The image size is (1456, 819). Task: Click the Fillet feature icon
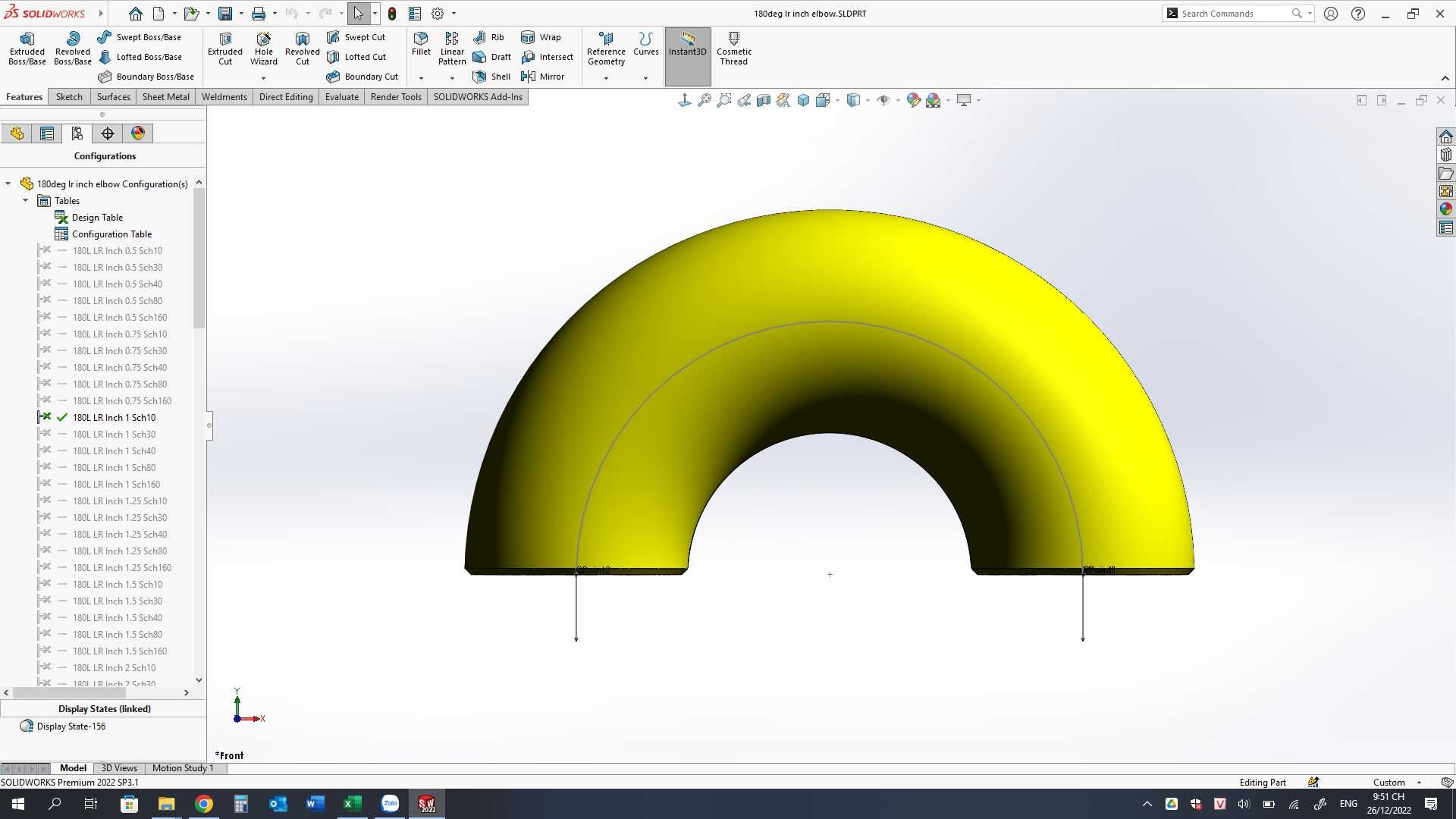pos(421,44)
